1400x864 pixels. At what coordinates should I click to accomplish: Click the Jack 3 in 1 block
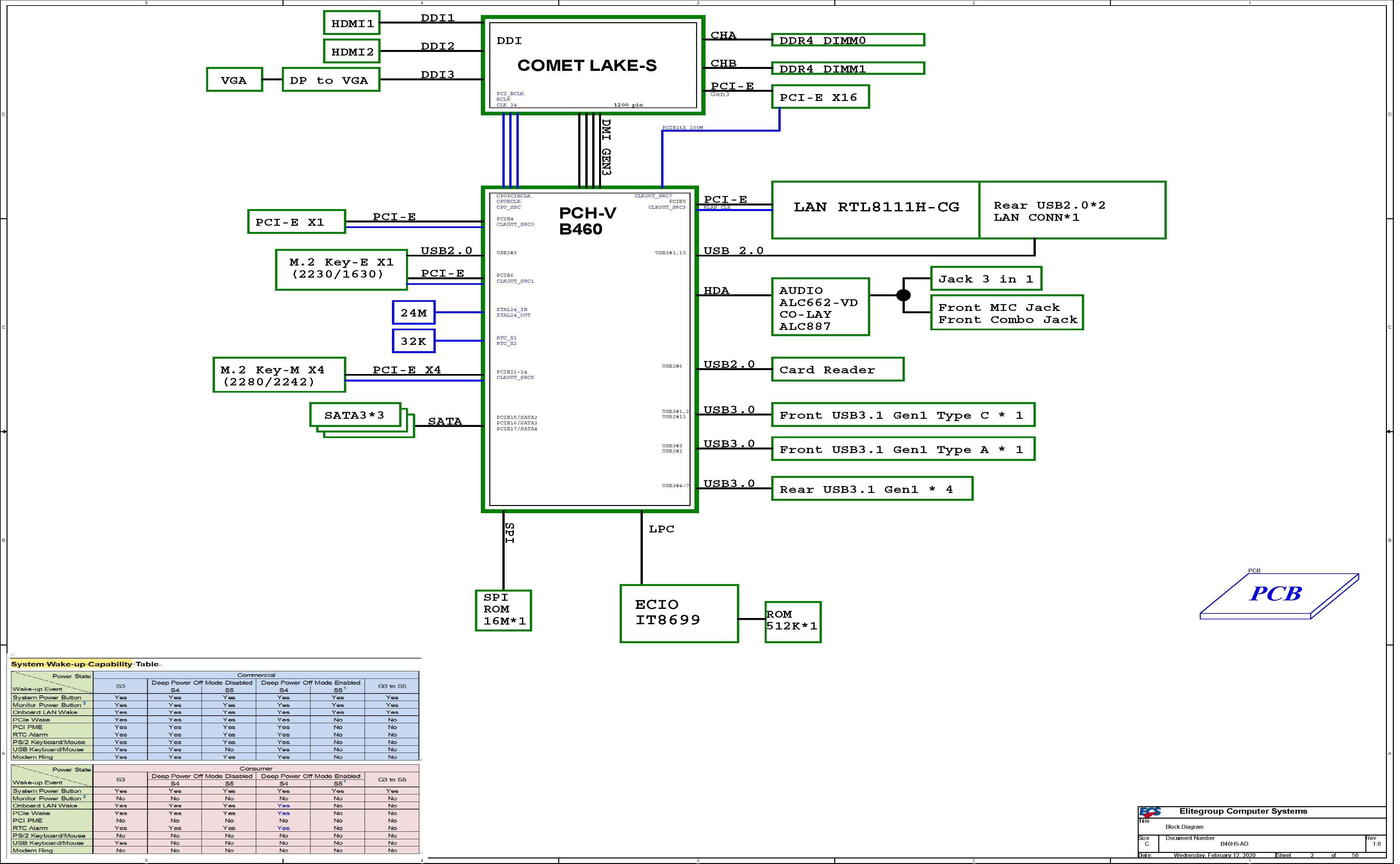pyautogui.click(x=986, y=279)
